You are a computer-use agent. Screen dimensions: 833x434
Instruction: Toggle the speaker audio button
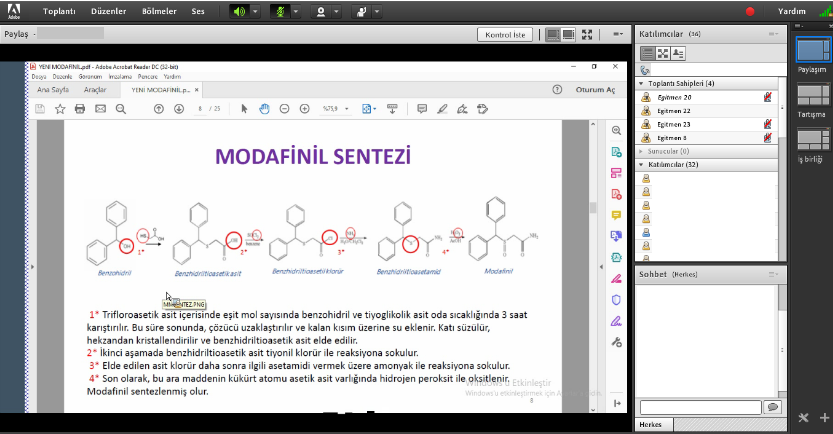point(239,12)
